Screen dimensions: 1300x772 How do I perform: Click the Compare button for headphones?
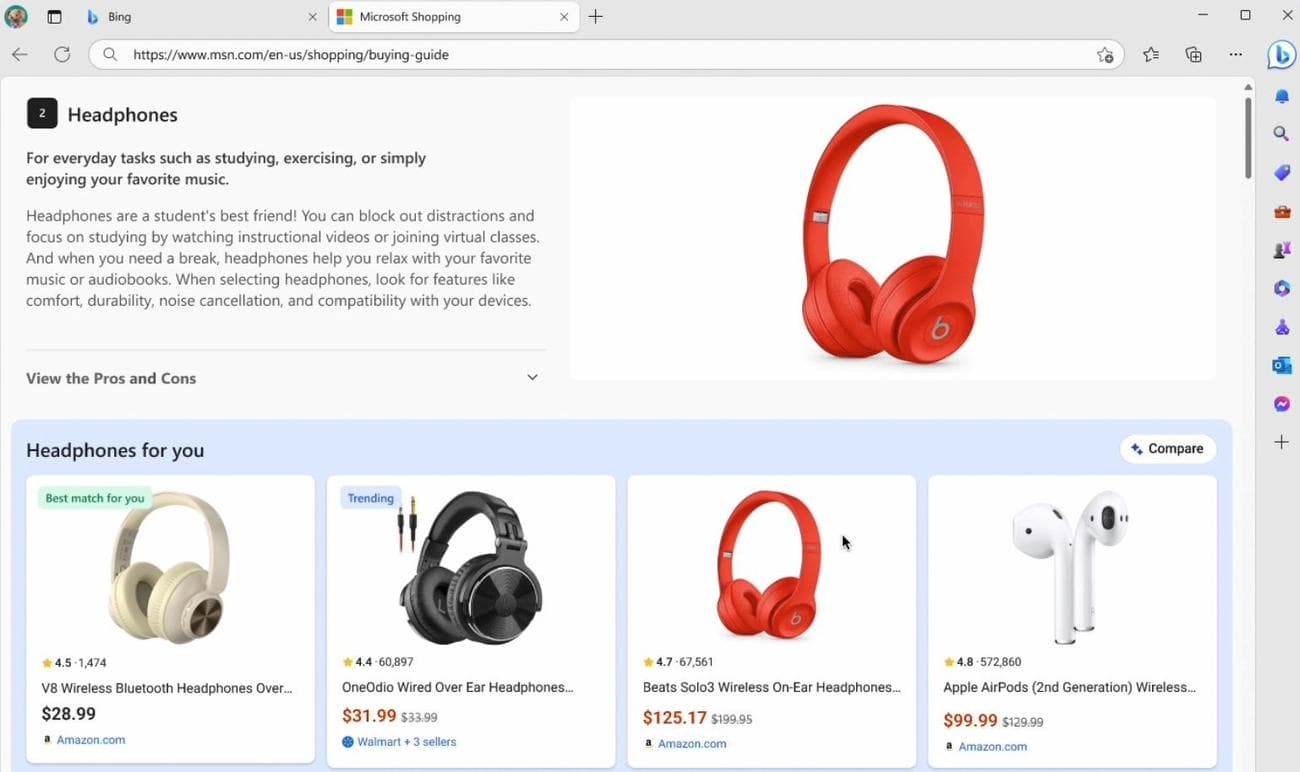tap(1167, 448)
